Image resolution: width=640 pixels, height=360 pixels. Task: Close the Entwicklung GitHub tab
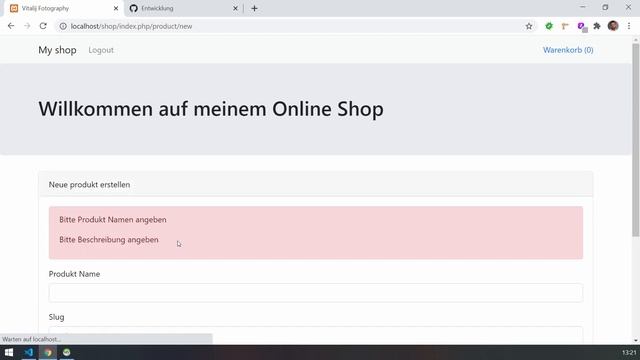pos(235,8)
